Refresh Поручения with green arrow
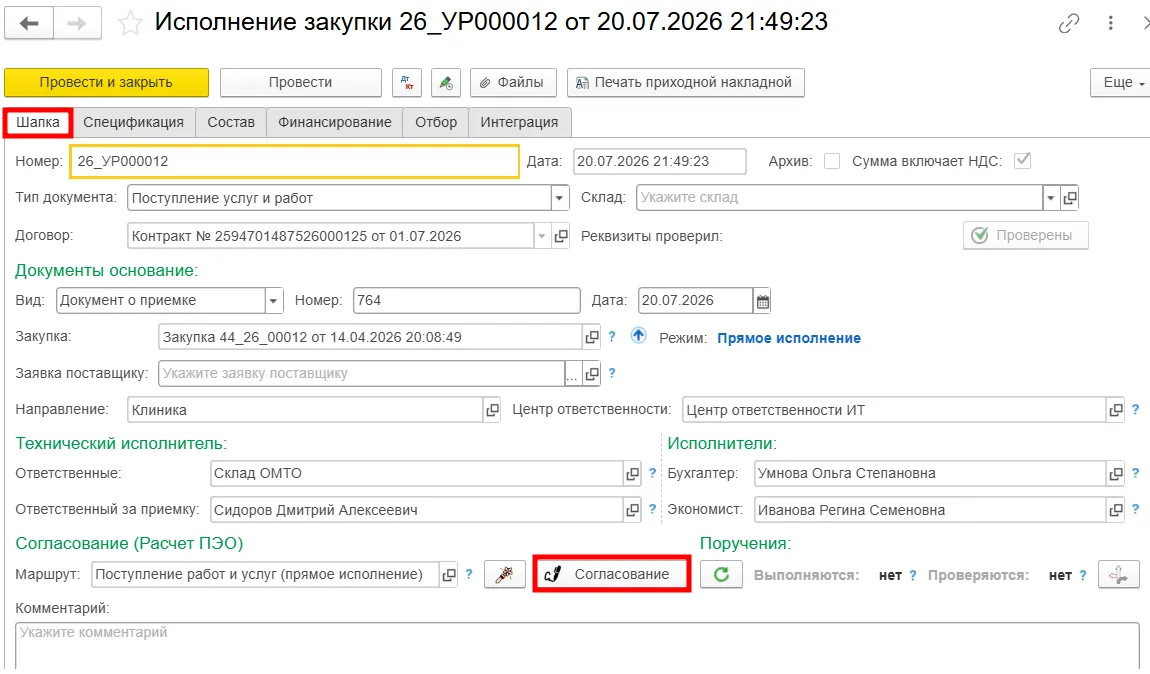Screen dimensions: 1150x674 tap(721, 574)
